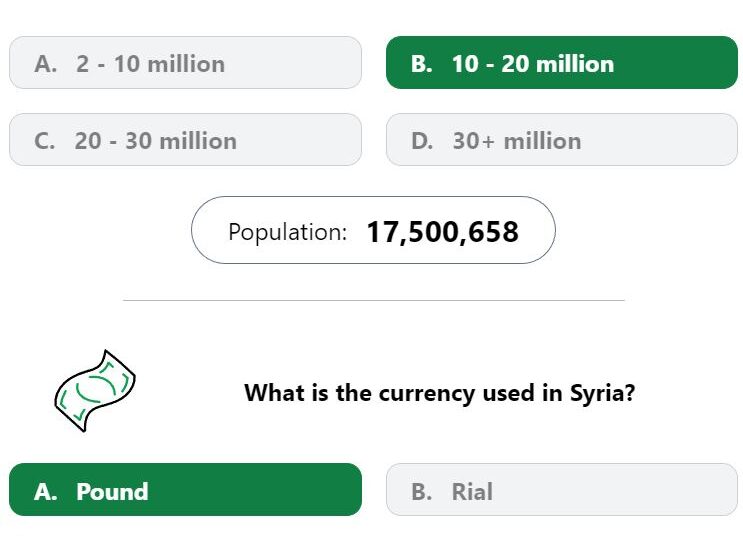Screen dimensions: 743x536
Task: Click the letter A. on the Pound answer
Action: click(45, 491)
